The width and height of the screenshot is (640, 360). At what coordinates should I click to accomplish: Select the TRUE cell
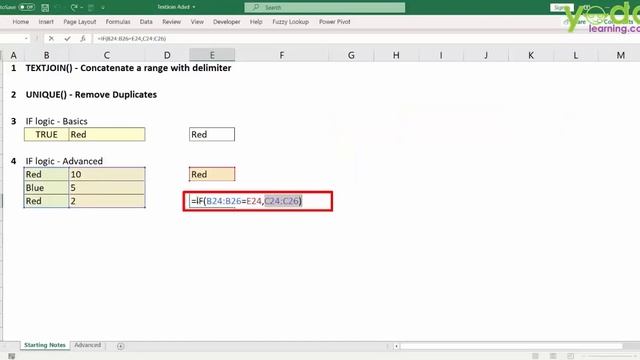coord(47,134)
